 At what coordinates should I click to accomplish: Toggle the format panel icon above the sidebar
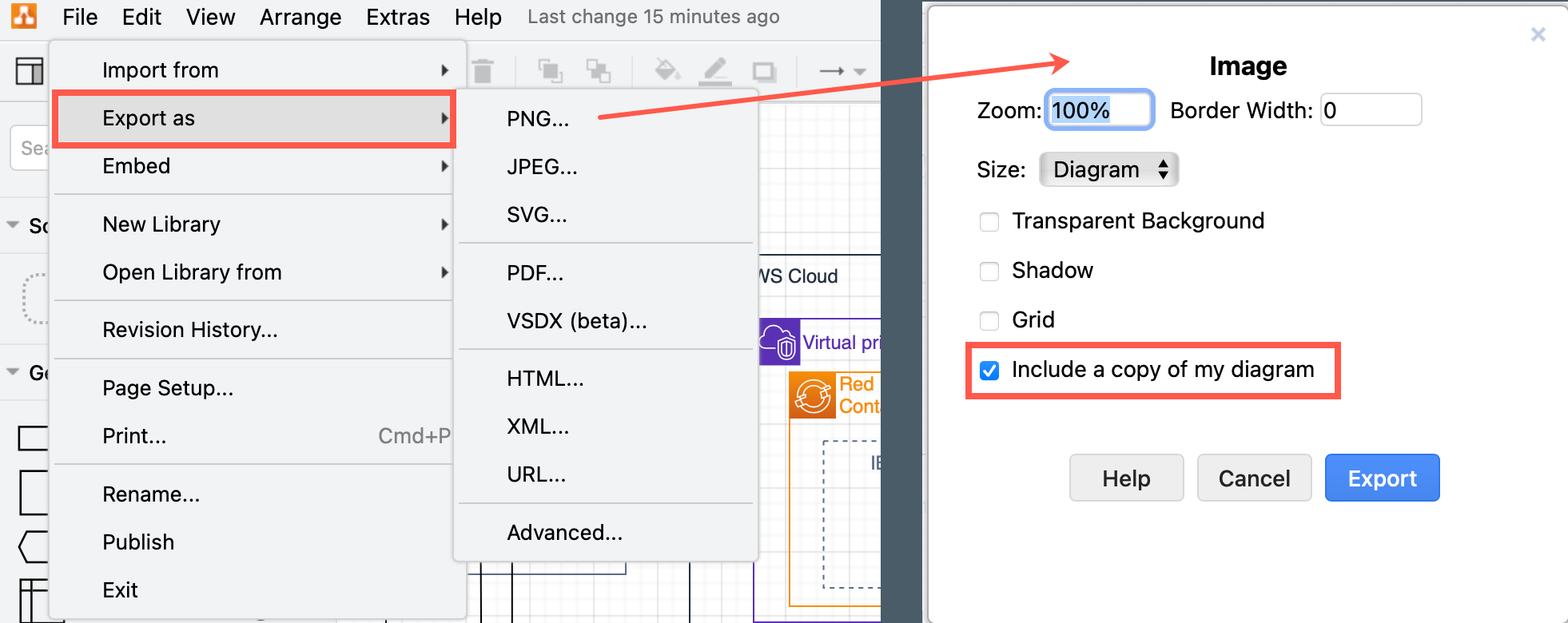pos(29,72)
